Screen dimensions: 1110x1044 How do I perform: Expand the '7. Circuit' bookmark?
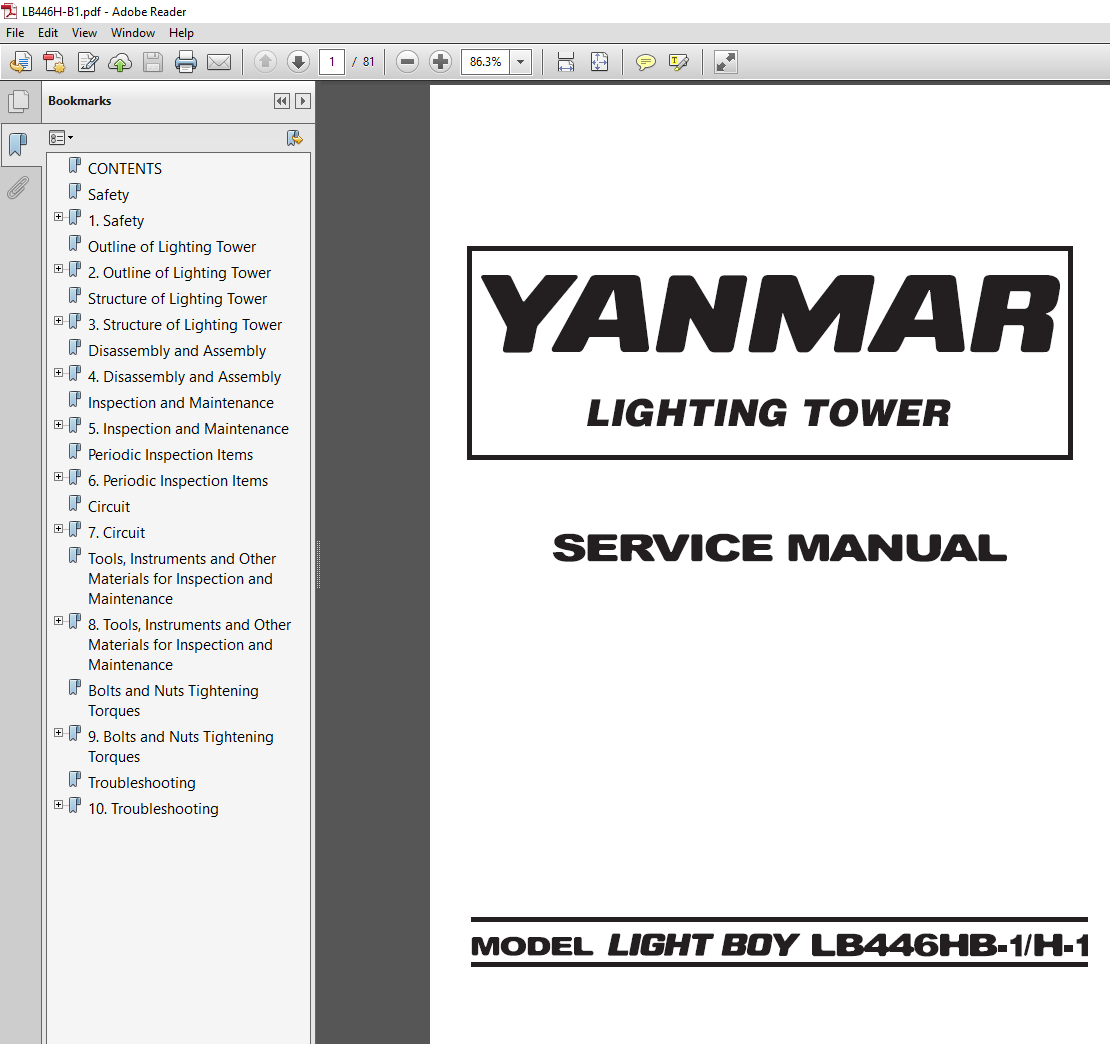click(59, 529)
